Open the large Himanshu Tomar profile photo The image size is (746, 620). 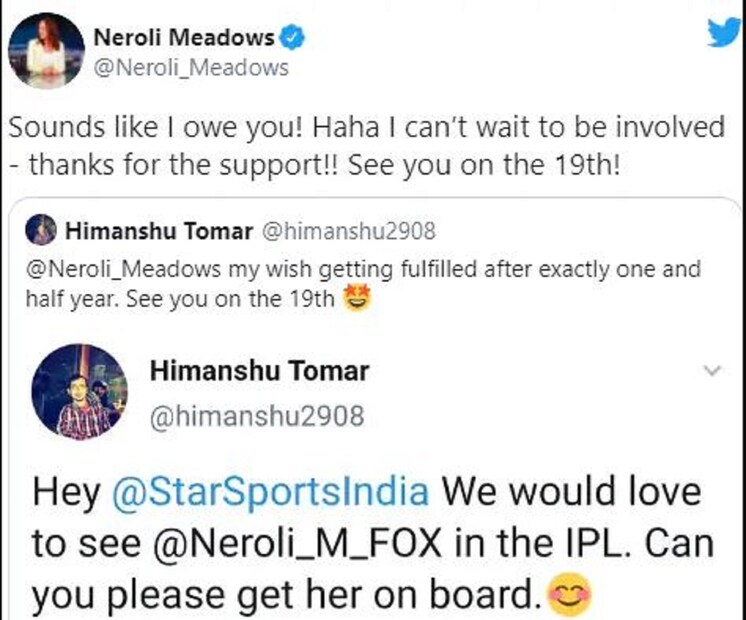click(79, 392)
